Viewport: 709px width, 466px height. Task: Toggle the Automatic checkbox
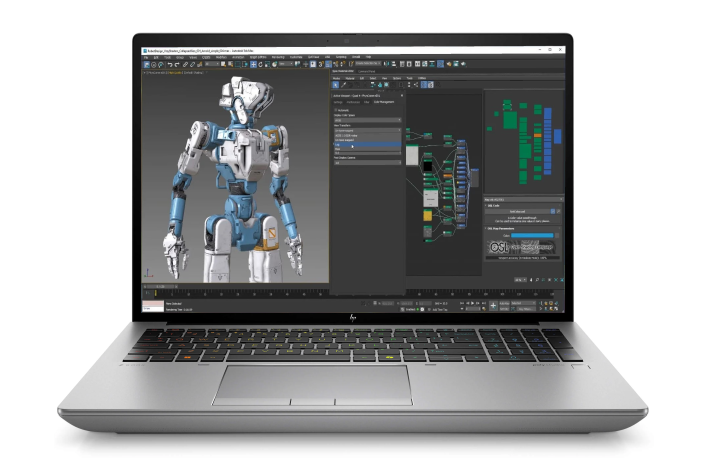pyautogui.click(x=336, y=110)
